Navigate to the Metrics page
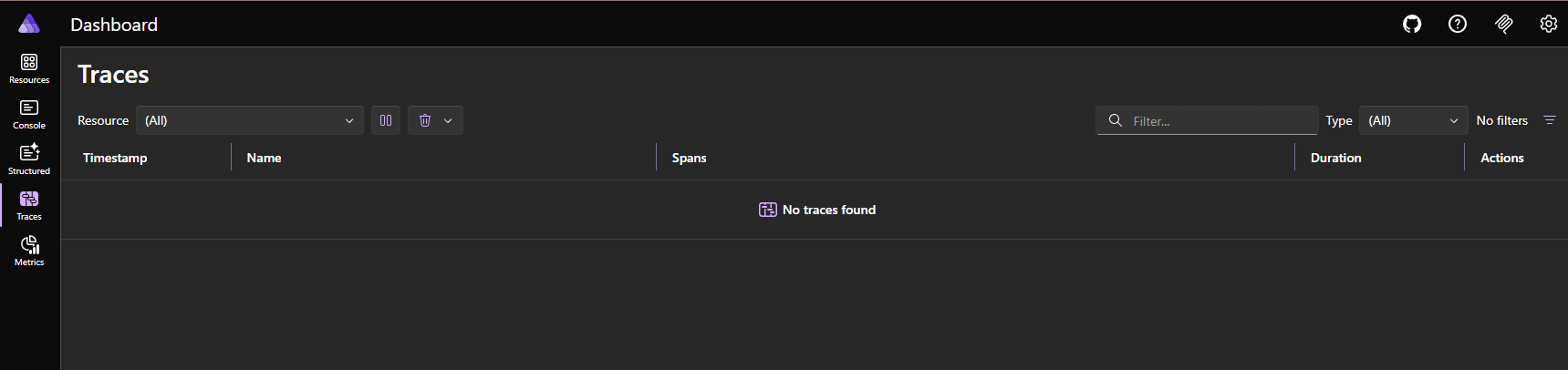Screen dimensions: 1568x370 (x=29, y=251)
